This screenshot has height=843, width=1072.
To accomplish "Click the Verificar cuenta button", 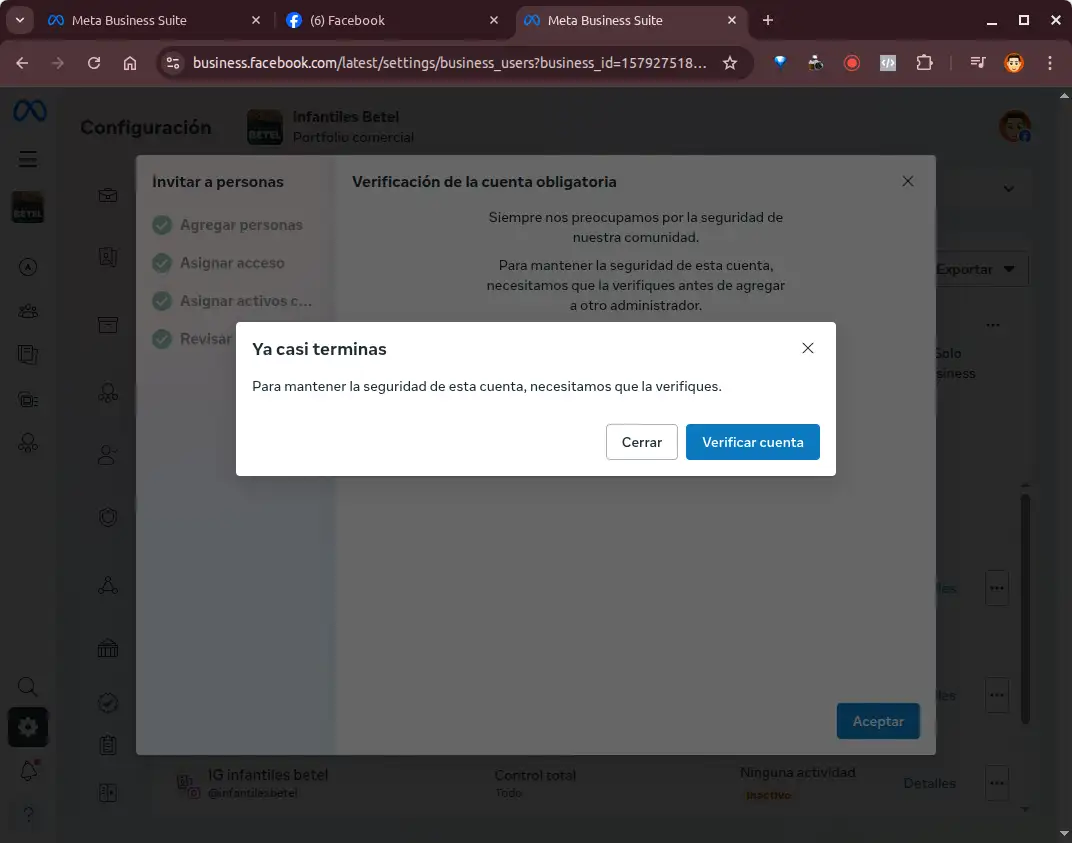I will pyautogui.click(x=752, y=442).
